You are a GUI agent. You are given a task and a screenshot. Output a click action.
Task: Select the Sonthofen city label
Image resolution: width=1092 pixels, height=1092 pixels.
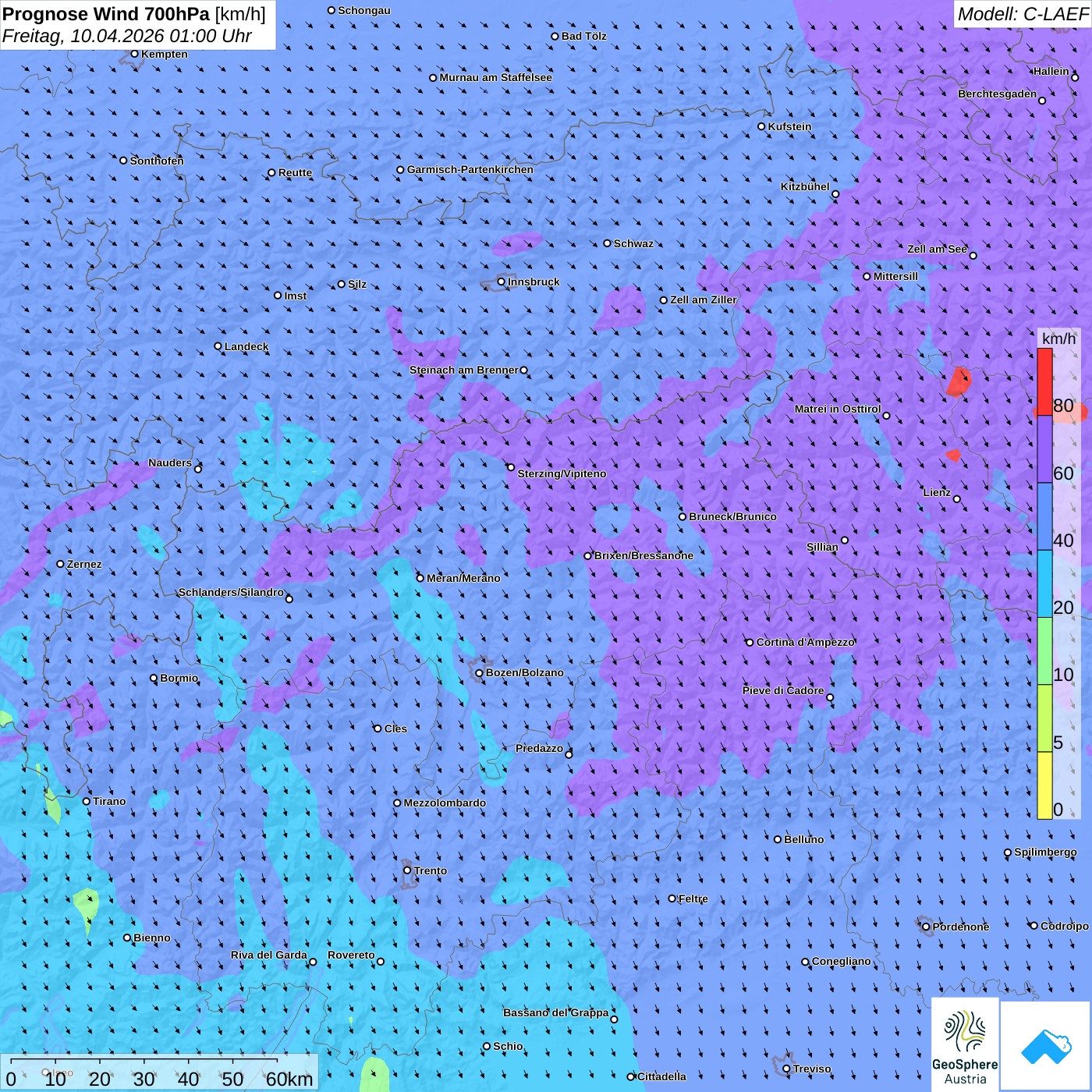pos(157,161)
